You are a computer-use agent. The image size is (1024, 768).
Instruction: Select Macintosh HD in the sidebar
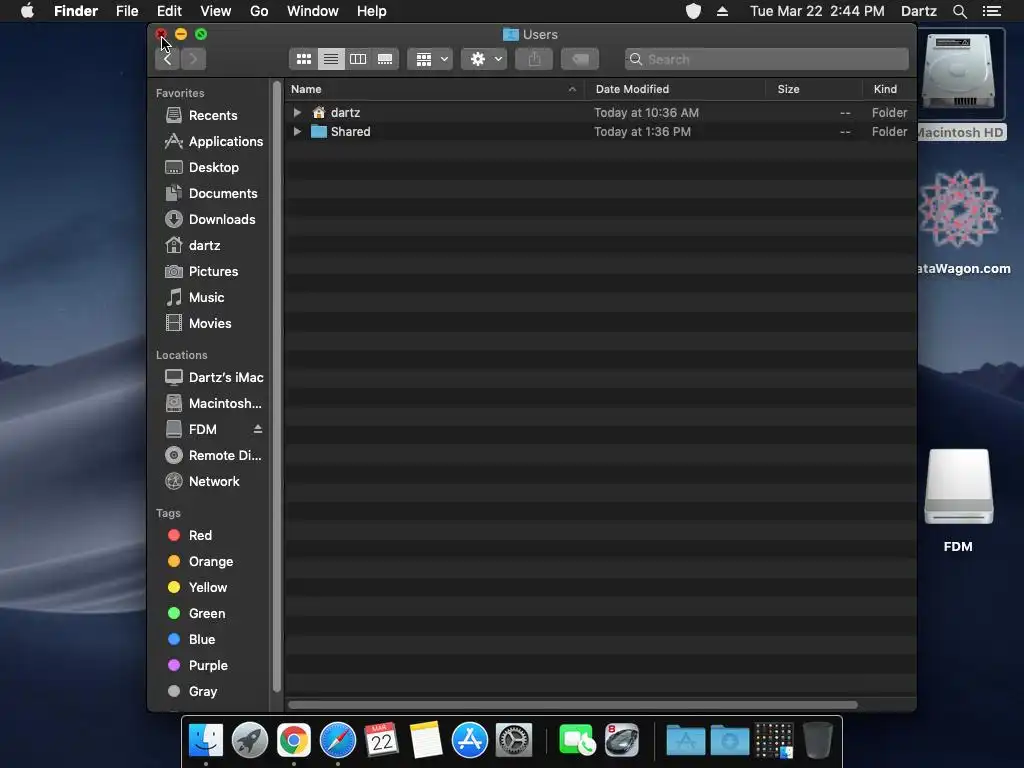click(214, 404)
